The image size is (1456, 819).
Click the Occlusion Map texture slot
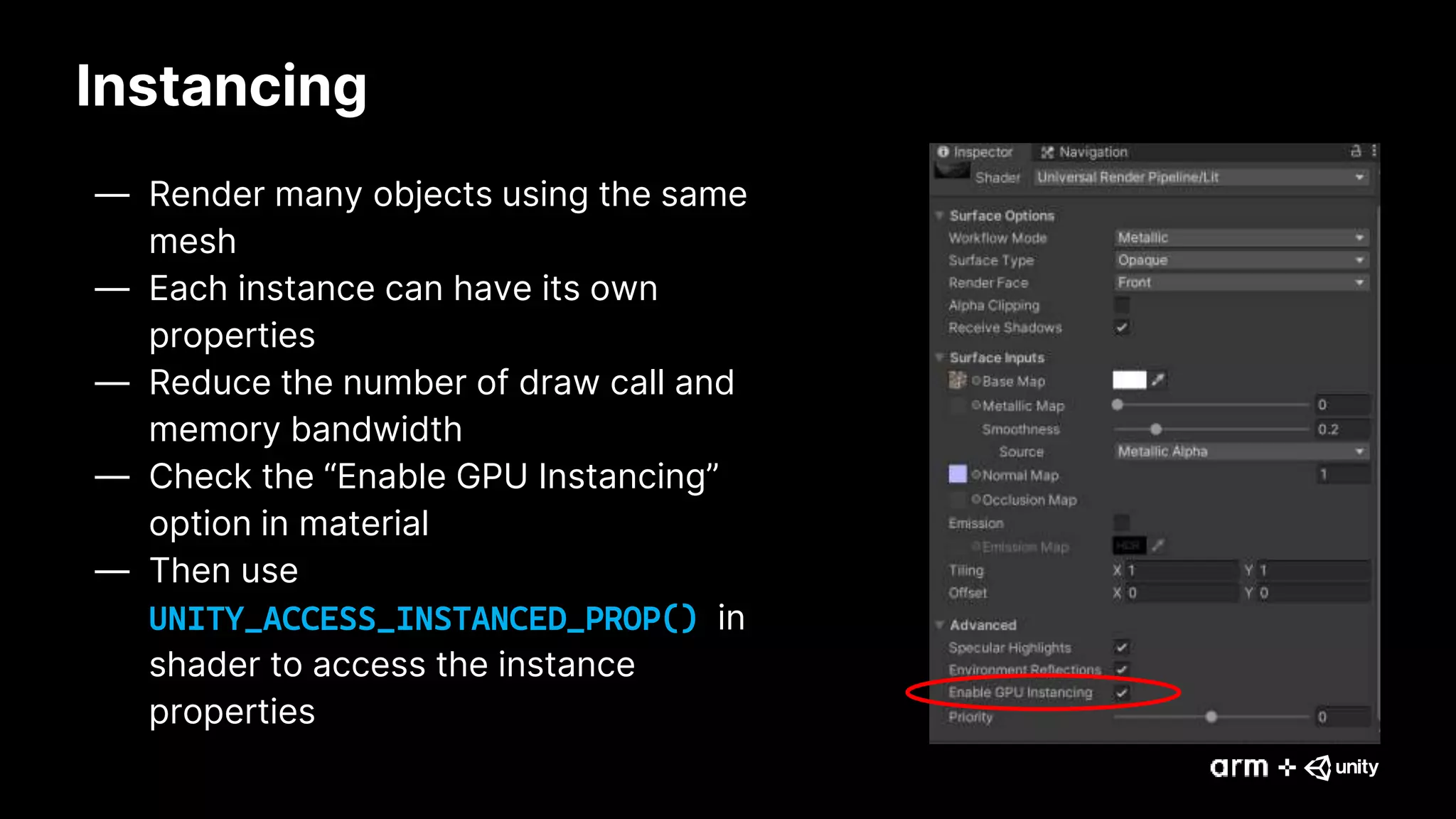point(958,500)
